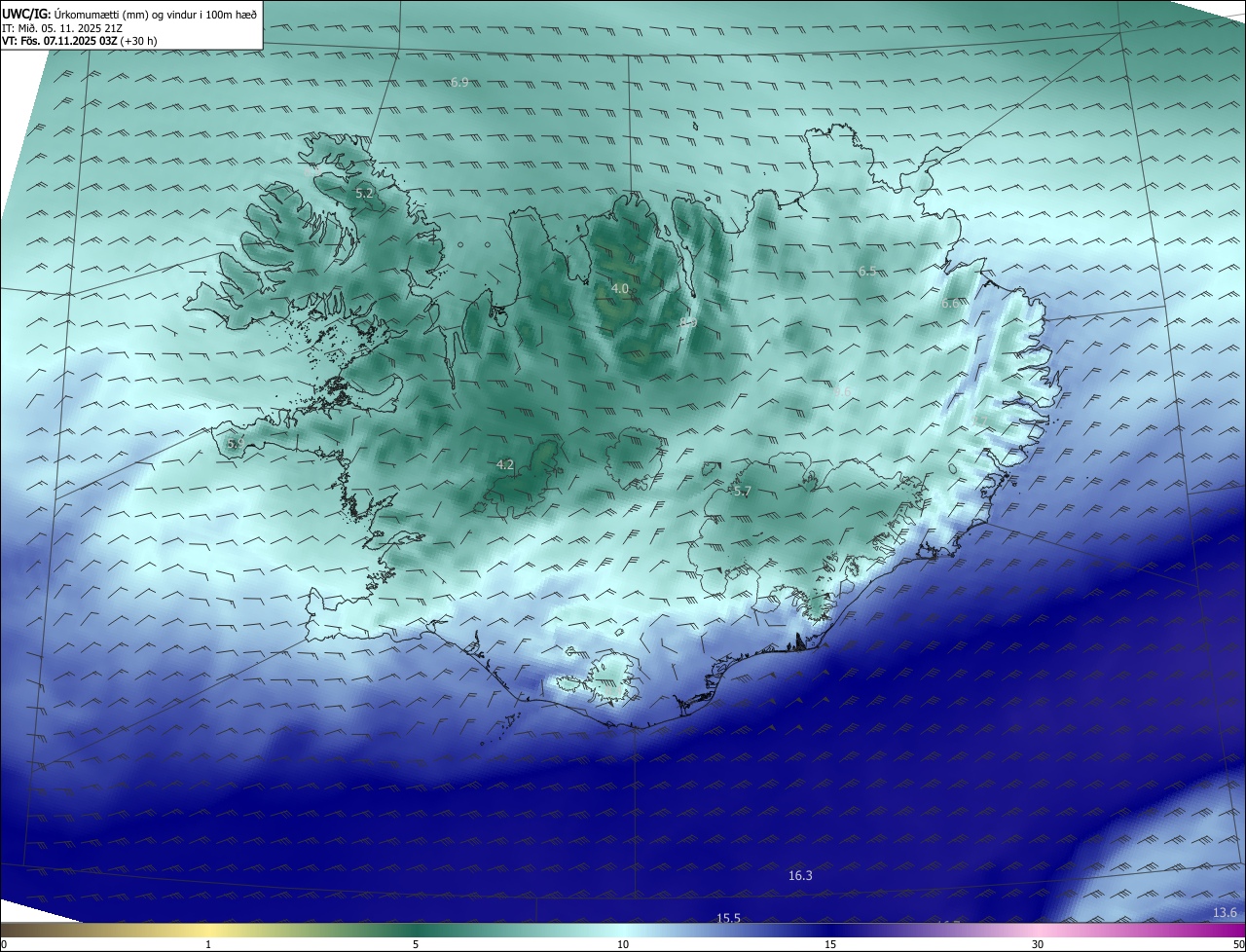Click the 6.5 value in the northeast
Viewport: 1246px width, 952px height.
pos(867,272)
